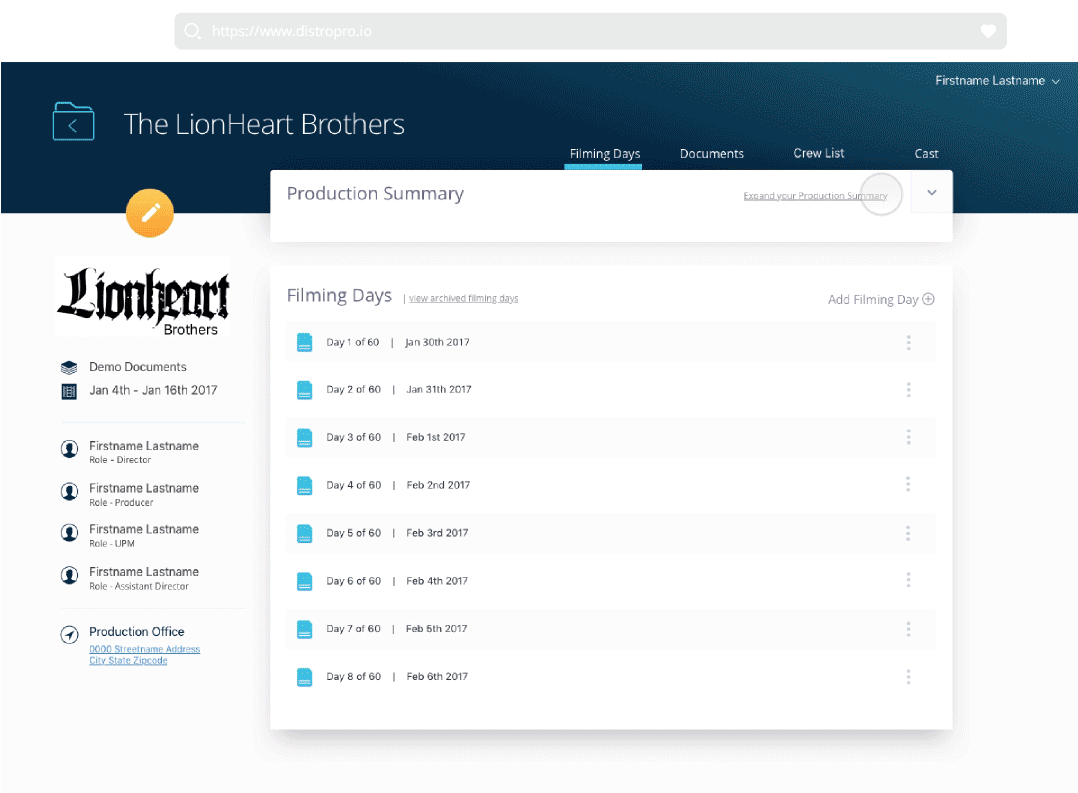Click view archived filming days link
The width and height of the screenshot is (1078, 793).
point(463,299)
